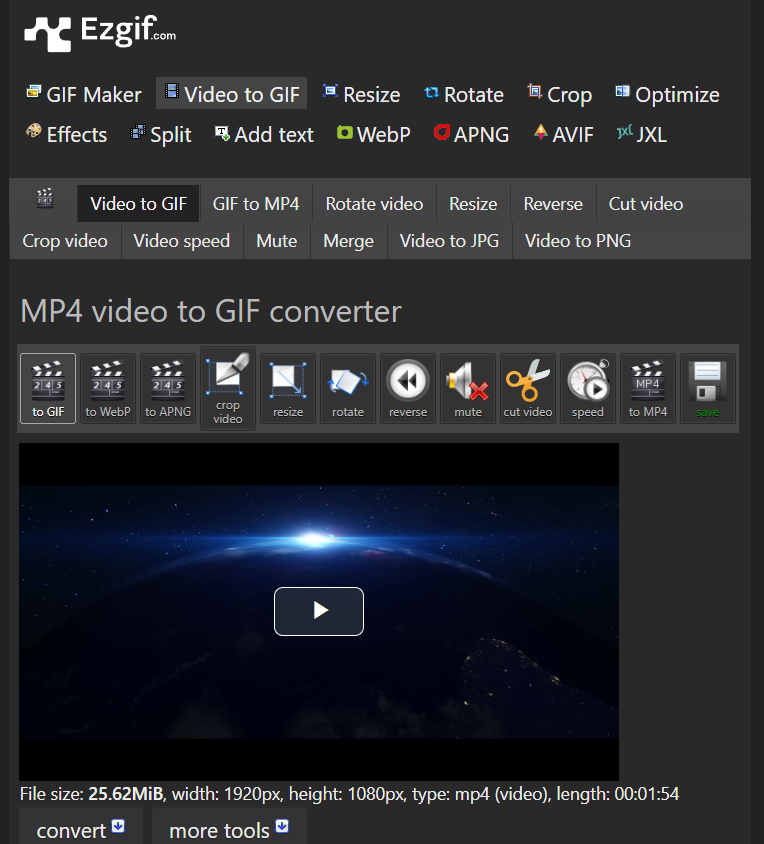Select the 'to APNG' conversion tool
The width and height of the screenshot is (764, 844).
167,388
